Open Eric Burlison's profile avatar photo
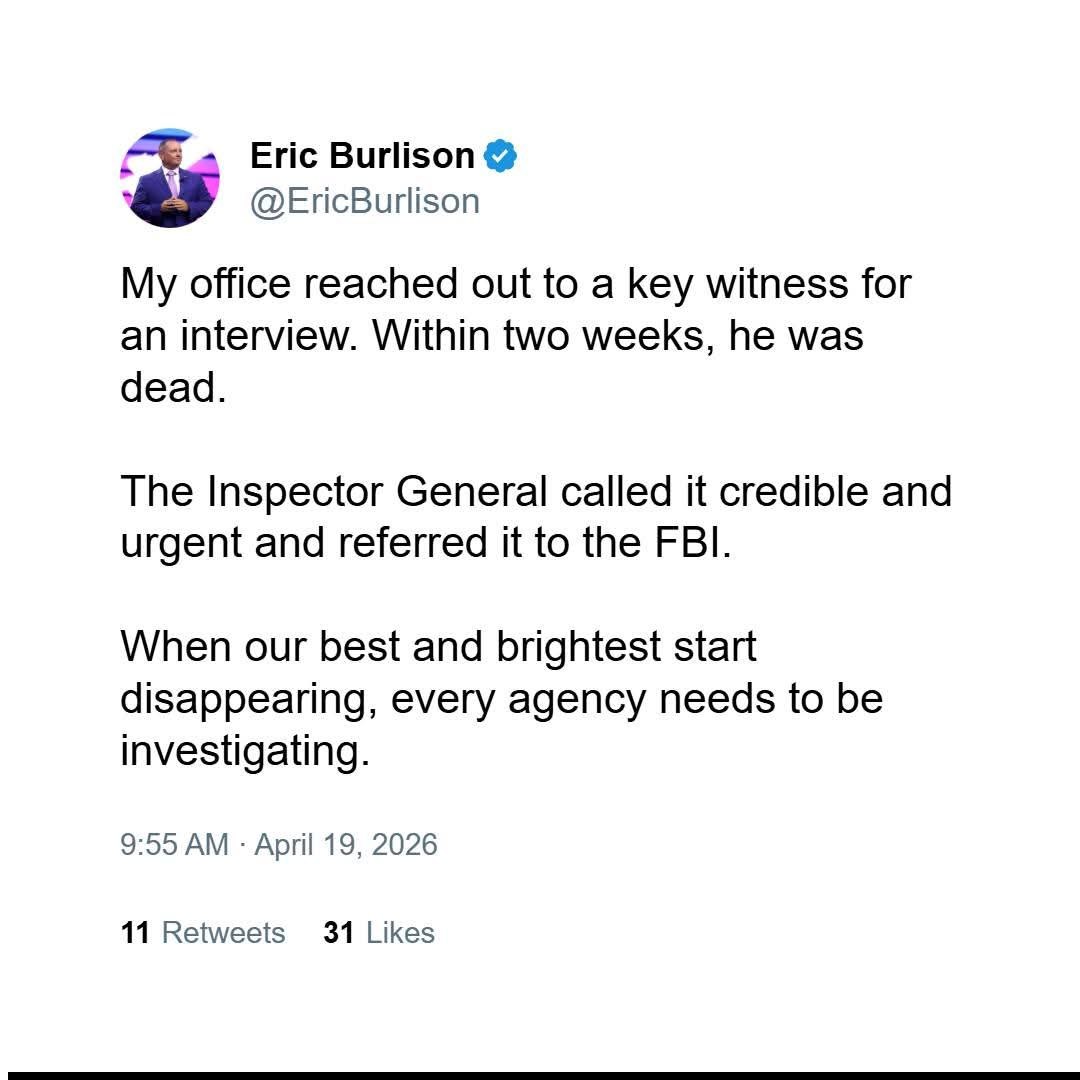The image size is (1080, 1080). 169,178
